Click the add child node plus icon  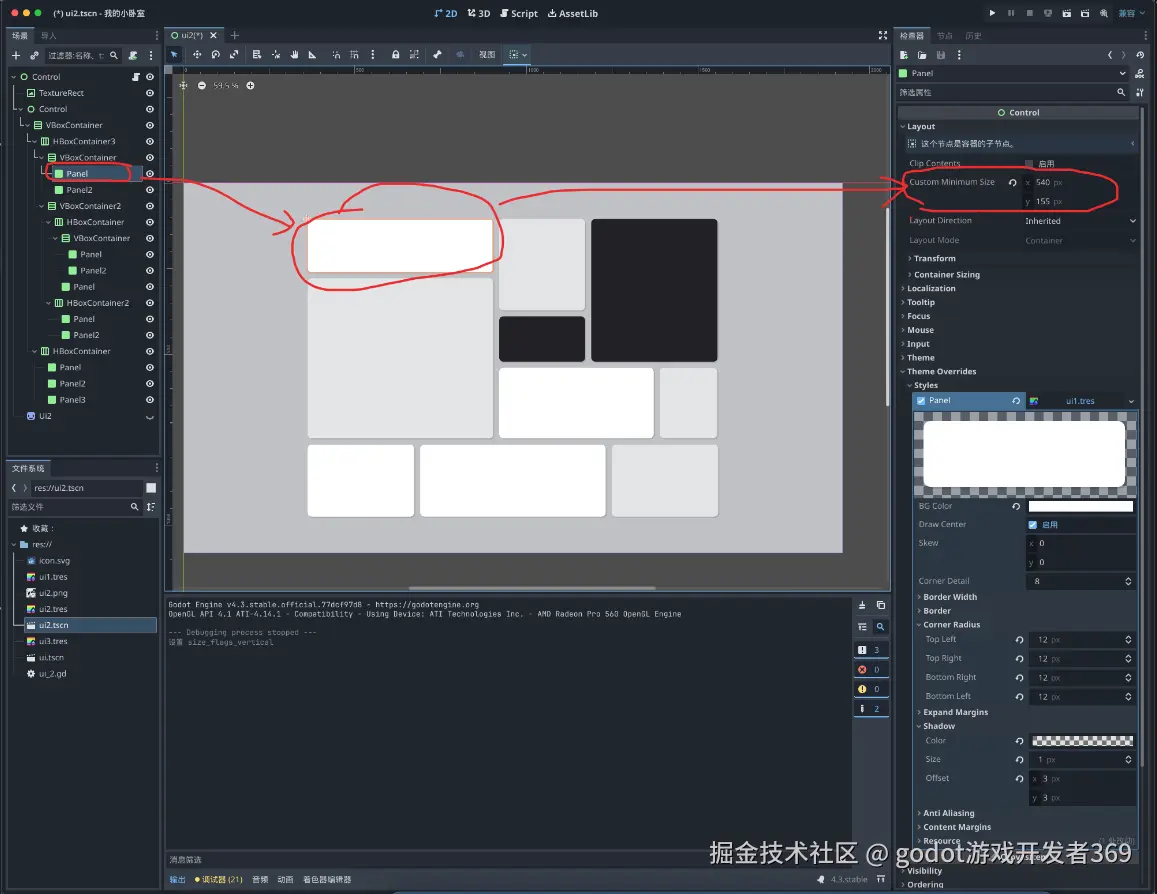tap(15, 55)
